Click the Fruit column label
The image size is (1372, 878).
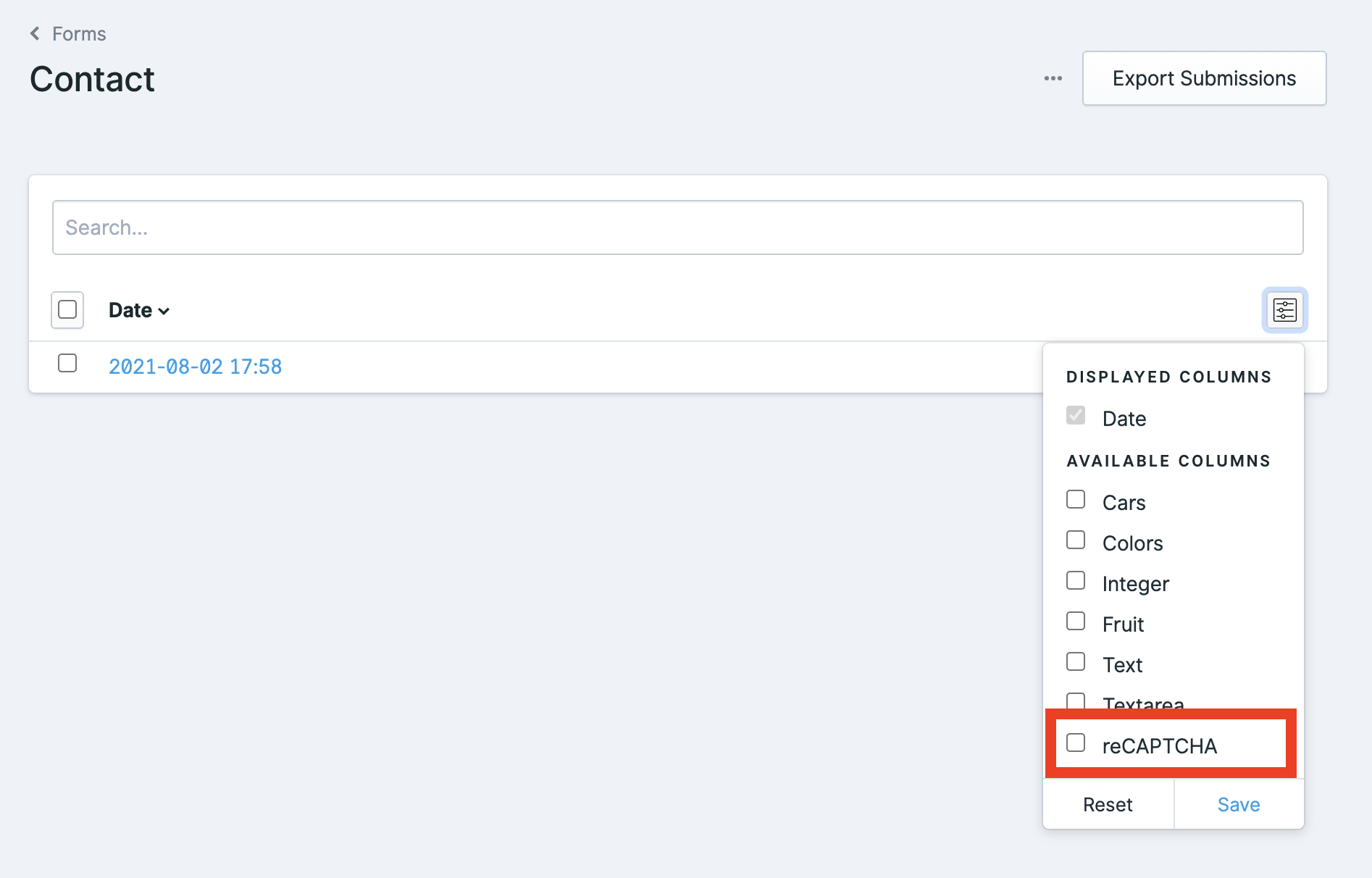1123,624
